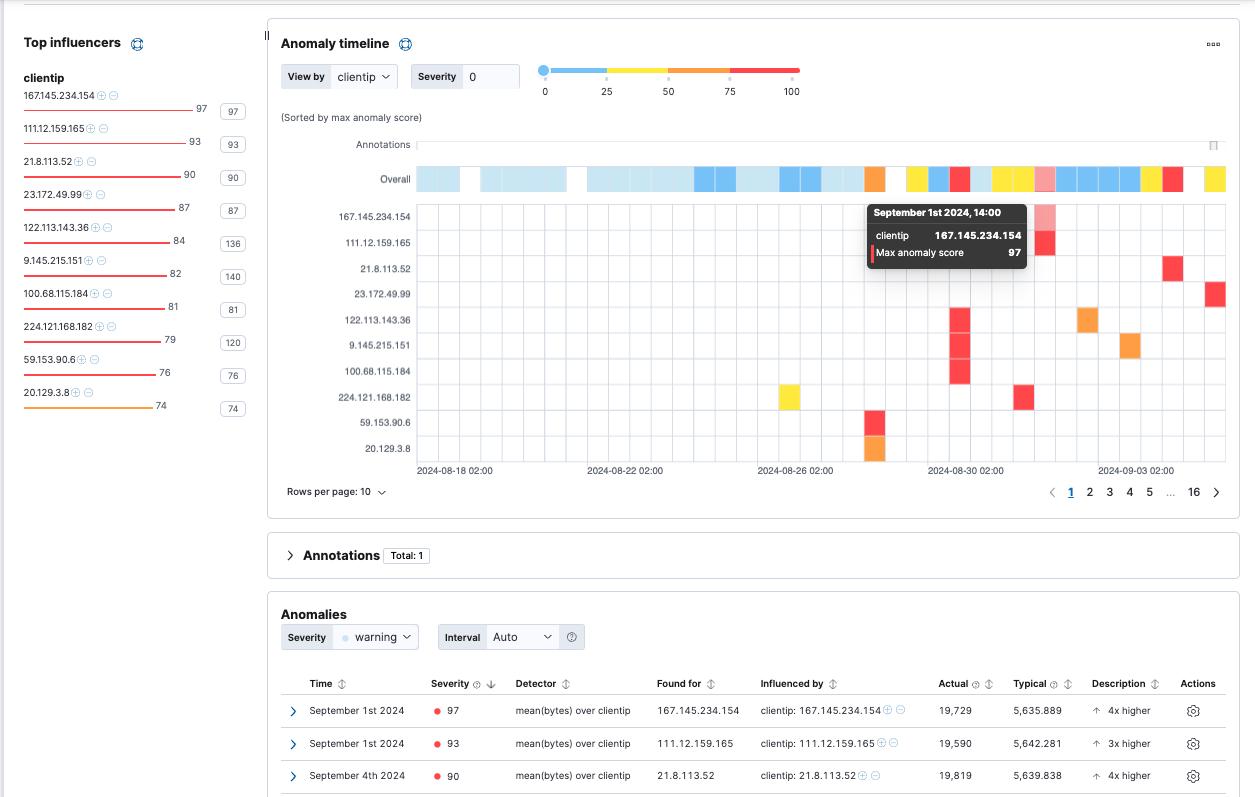This screenshot has height=797, width=1255.
Task: Open the Anomaly timeline three-dot options menu
Action: [x=1213, y=44]
